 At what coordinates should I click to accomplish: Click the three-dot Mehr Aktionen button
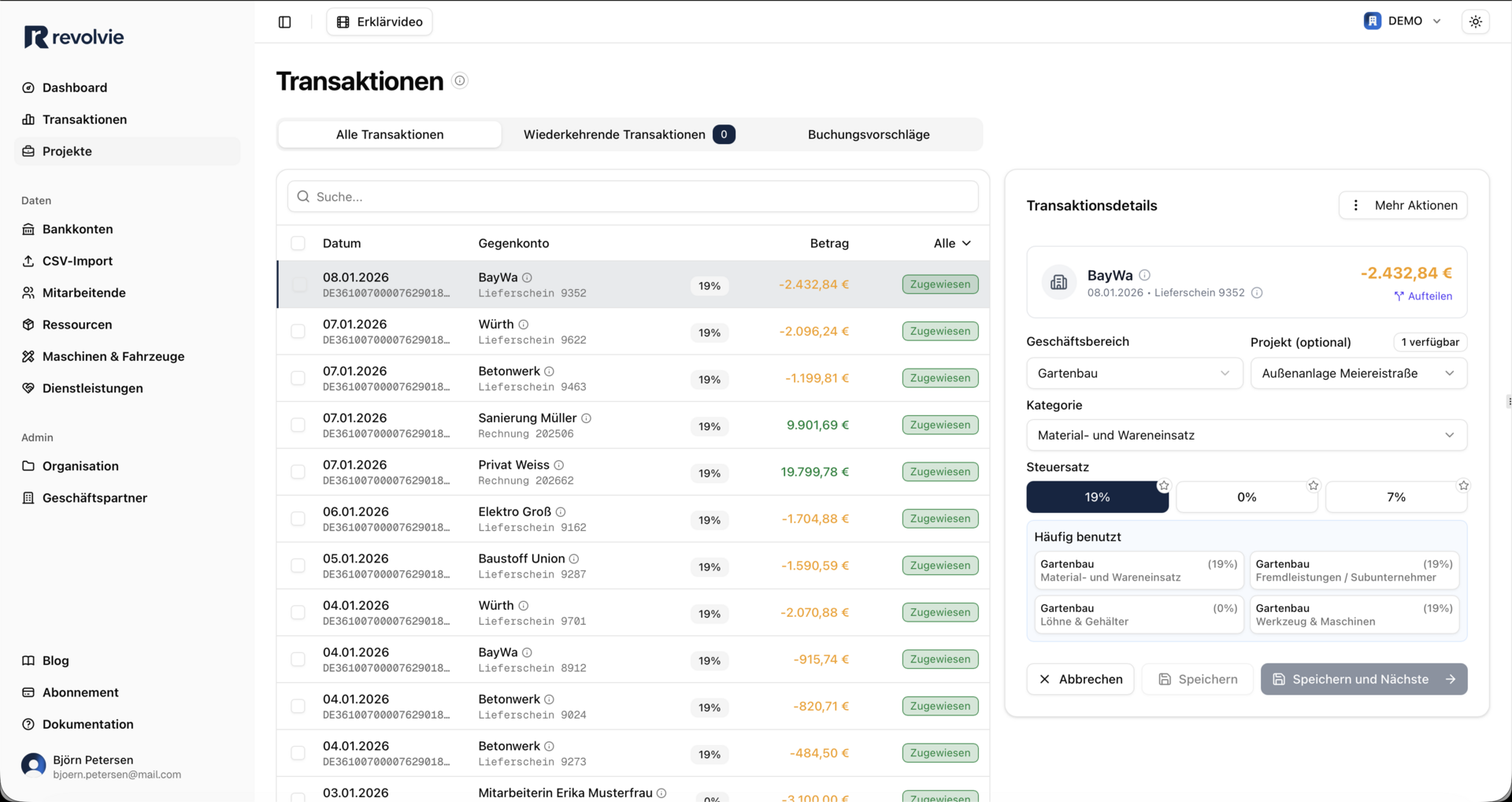pyautogui.click(x=1403, y=206)
